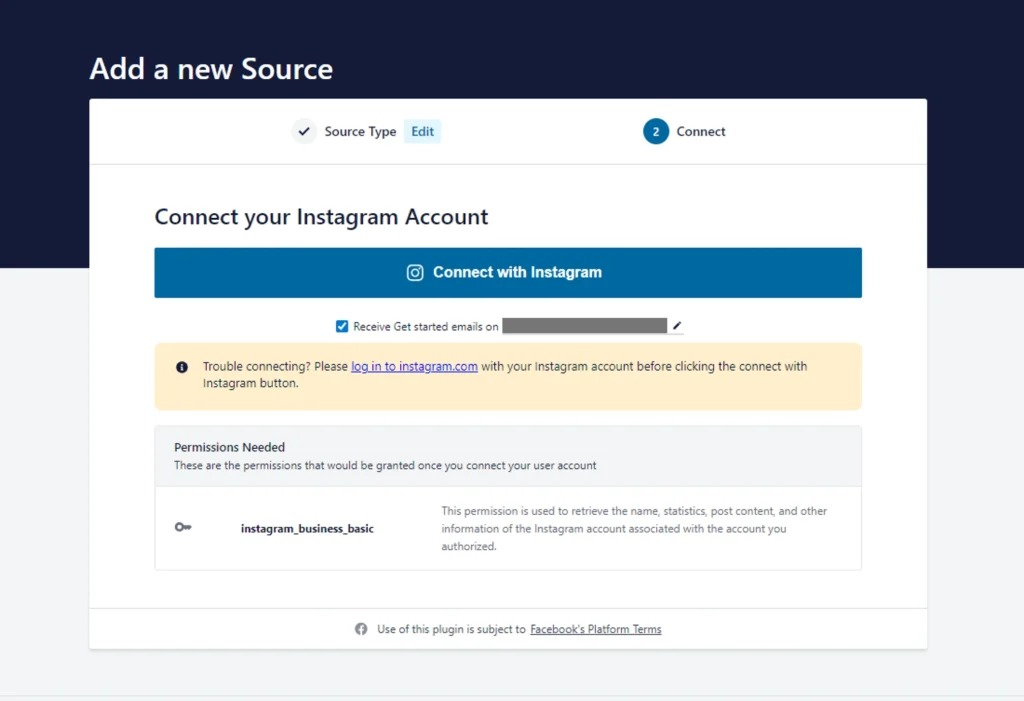Select the Source Type step label
This screenshot has height=701, width=1024.
click(360, 132)
